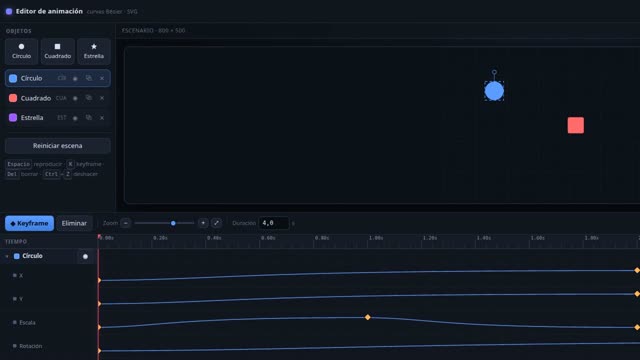Click the fit-timeline expand icon
This screenshot has height=360, width=640.
pos(216,223)
